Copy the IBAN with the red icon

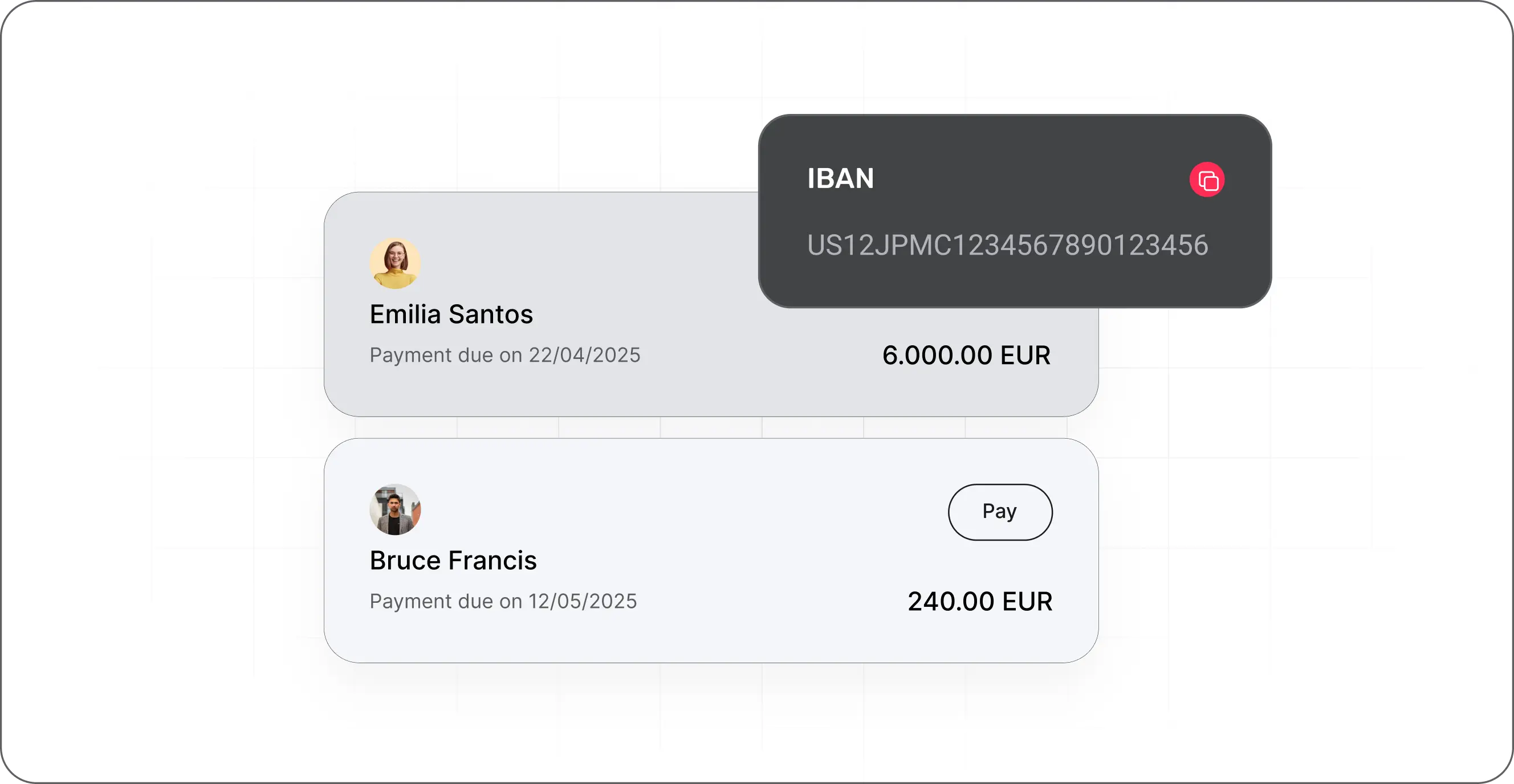pos(1207,179)
